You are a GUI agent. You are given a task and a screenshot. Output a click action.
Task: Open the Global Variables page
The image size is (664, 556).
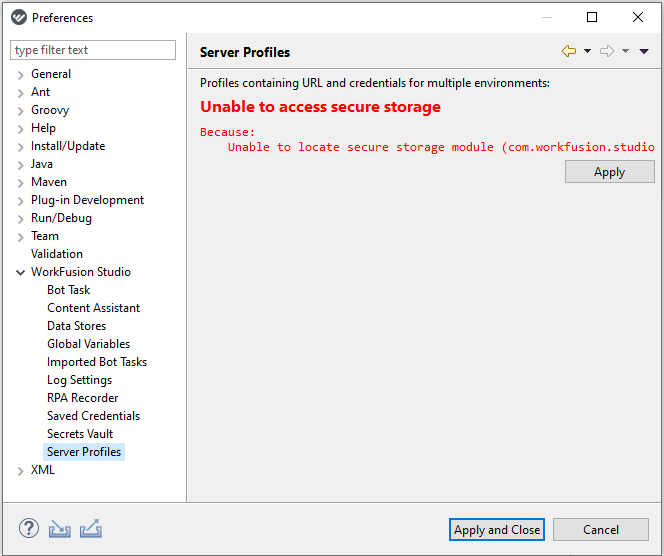[x=89, y=344]
